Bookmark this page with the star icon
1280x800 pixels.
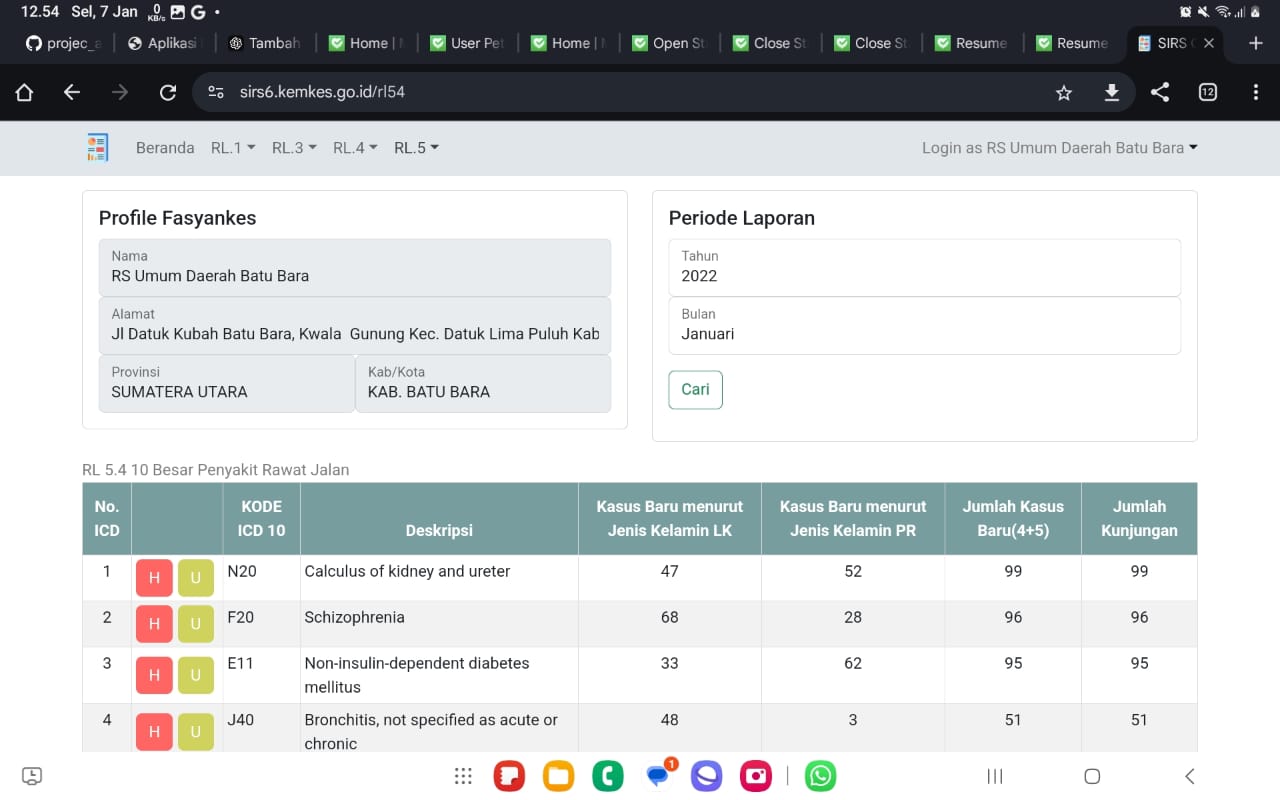[1064, 92]
